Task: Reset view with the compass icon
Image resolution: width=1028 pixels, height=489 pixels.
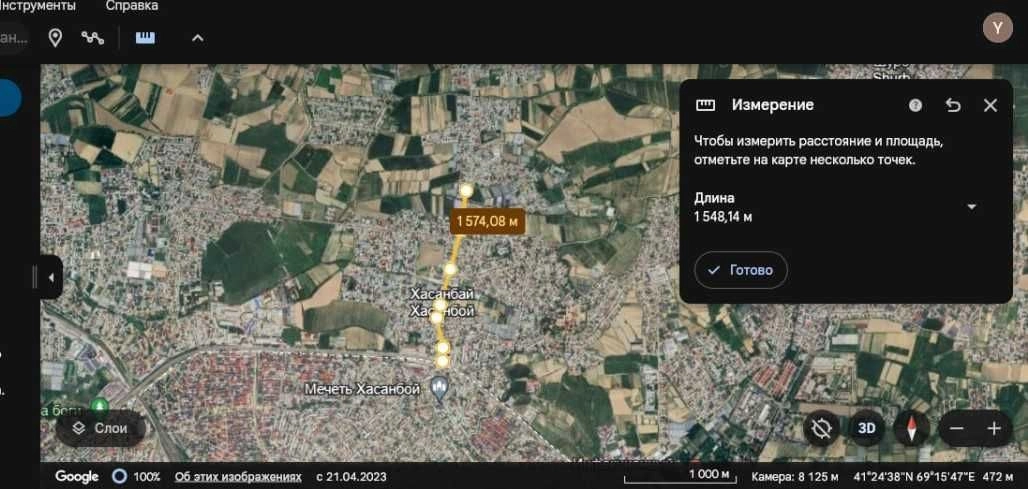Action: tap(911, 429)
